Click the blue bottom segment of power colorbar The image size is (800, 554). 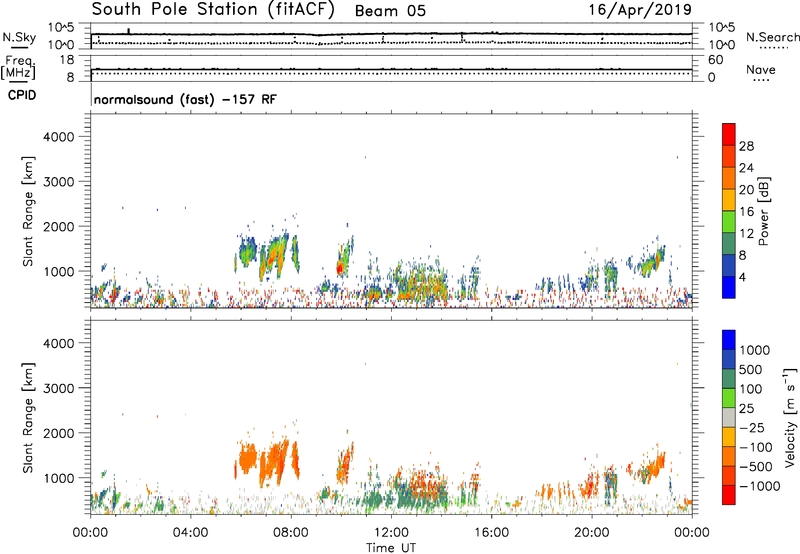[x=729, y=287]
